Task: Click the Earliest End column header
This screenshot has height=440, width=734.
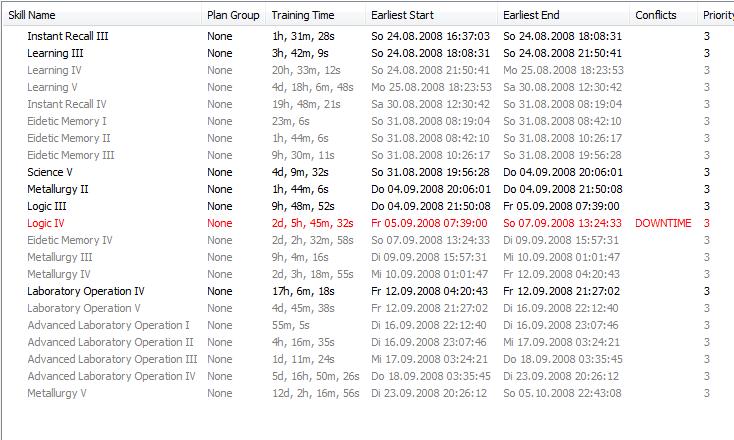Action: pyautogui.click(x=532, y=15)
